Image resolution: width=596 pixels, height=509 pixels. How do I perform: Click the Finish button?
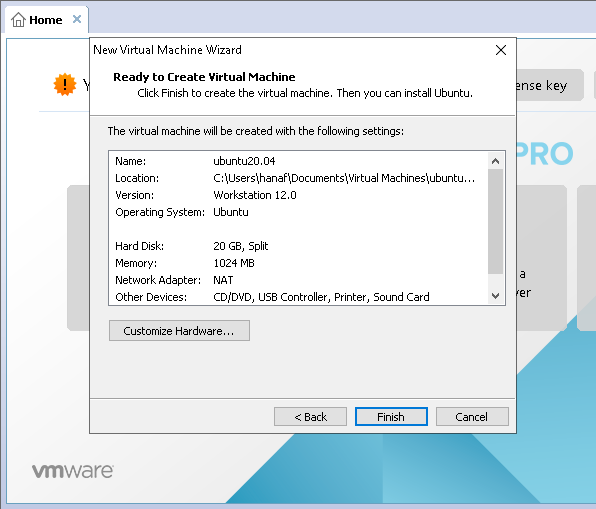[391, 417]
